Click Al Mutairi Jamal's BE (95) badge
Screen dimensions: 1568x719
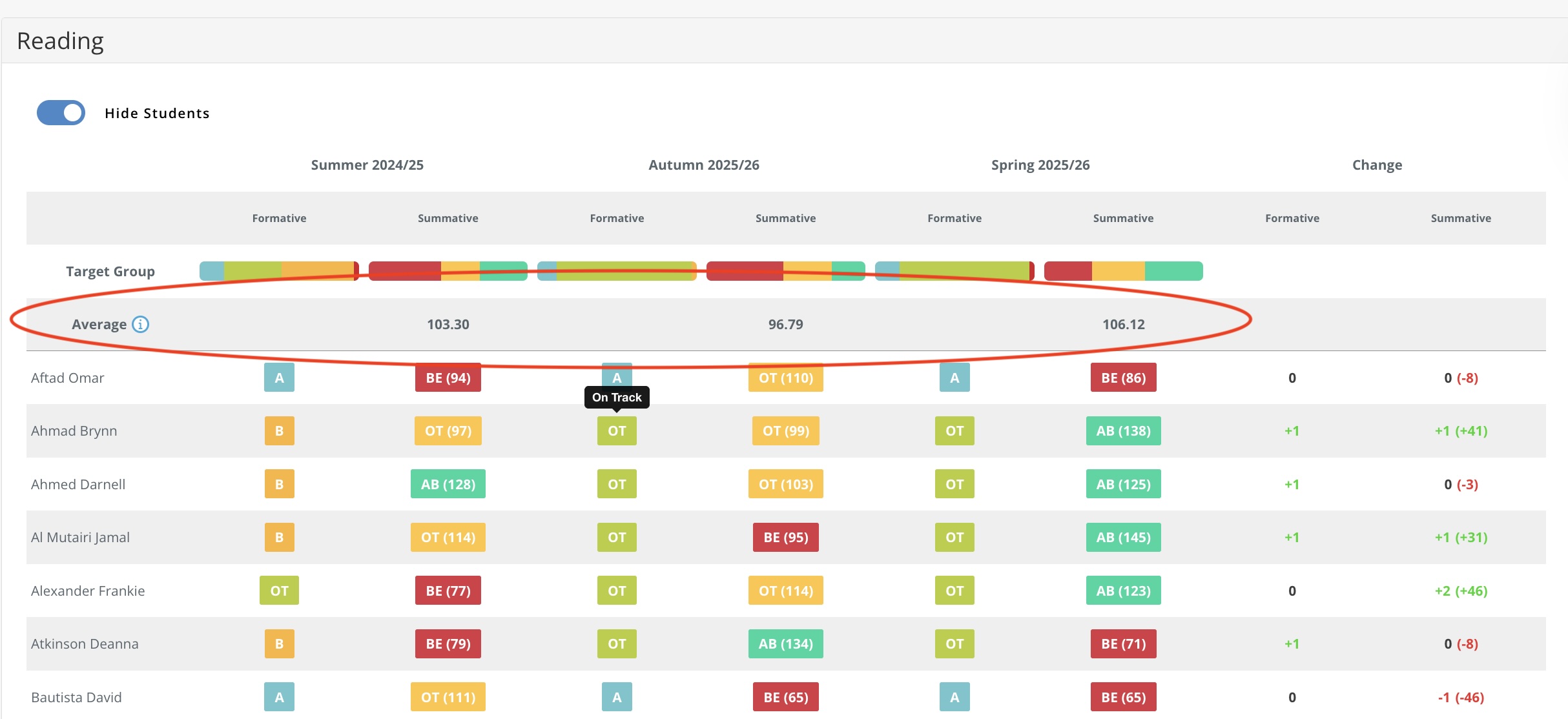pos(785,537)
